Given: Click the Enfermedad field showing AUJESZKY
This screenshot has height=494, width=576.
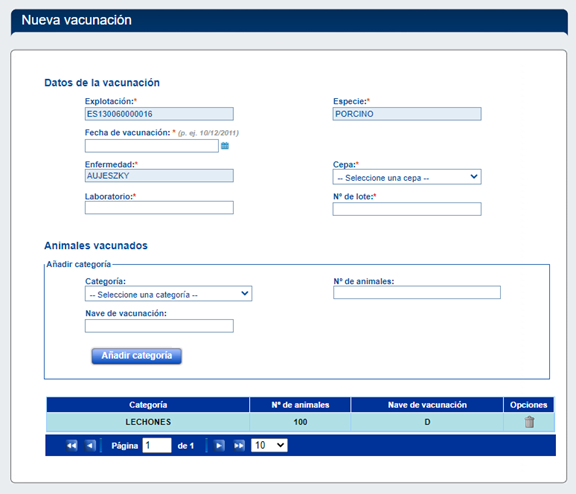Looking at the screenshot, I should [159, 176].
